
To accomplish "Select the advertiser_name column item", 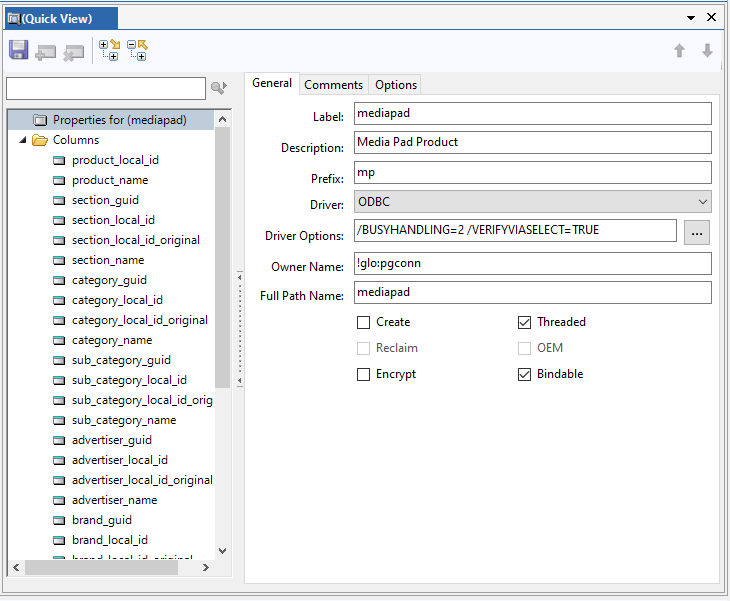I will click(114, 500).
